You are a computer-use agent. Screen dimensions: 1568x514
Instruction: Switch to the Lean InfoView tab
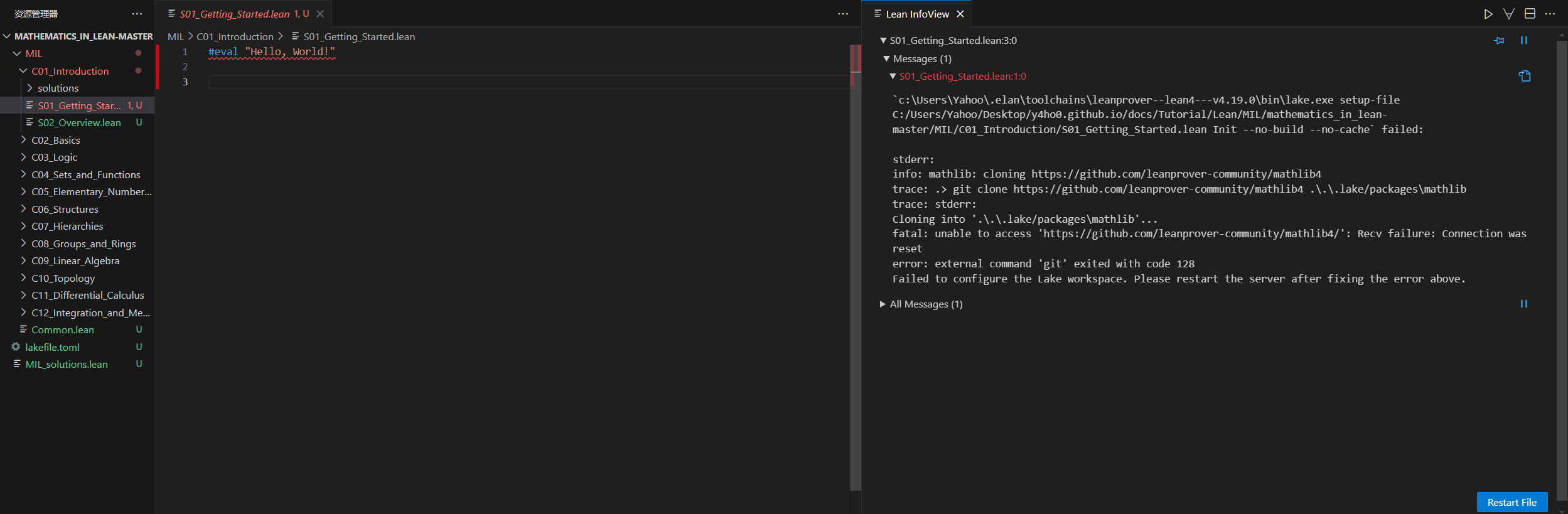point(916,14)
